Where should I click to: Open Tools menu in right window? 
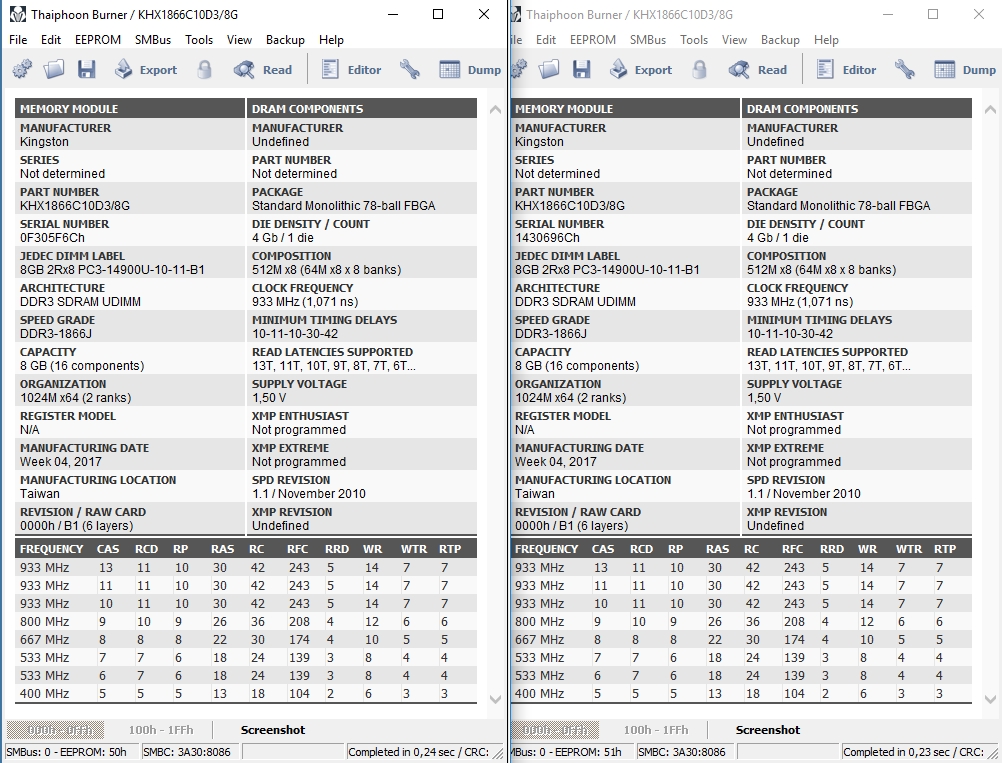point(694,40)
